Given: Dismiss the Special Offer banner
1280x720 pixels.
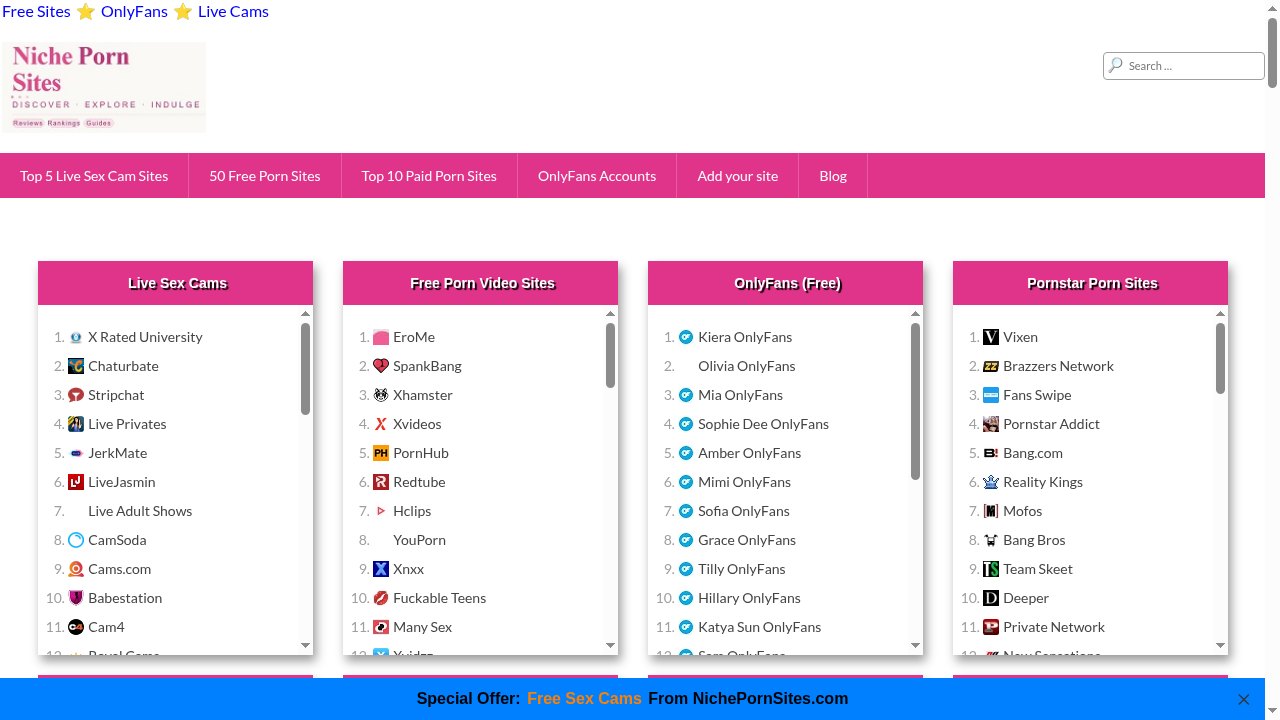Looking at the screenshot, I should (x=1244, y=699).
